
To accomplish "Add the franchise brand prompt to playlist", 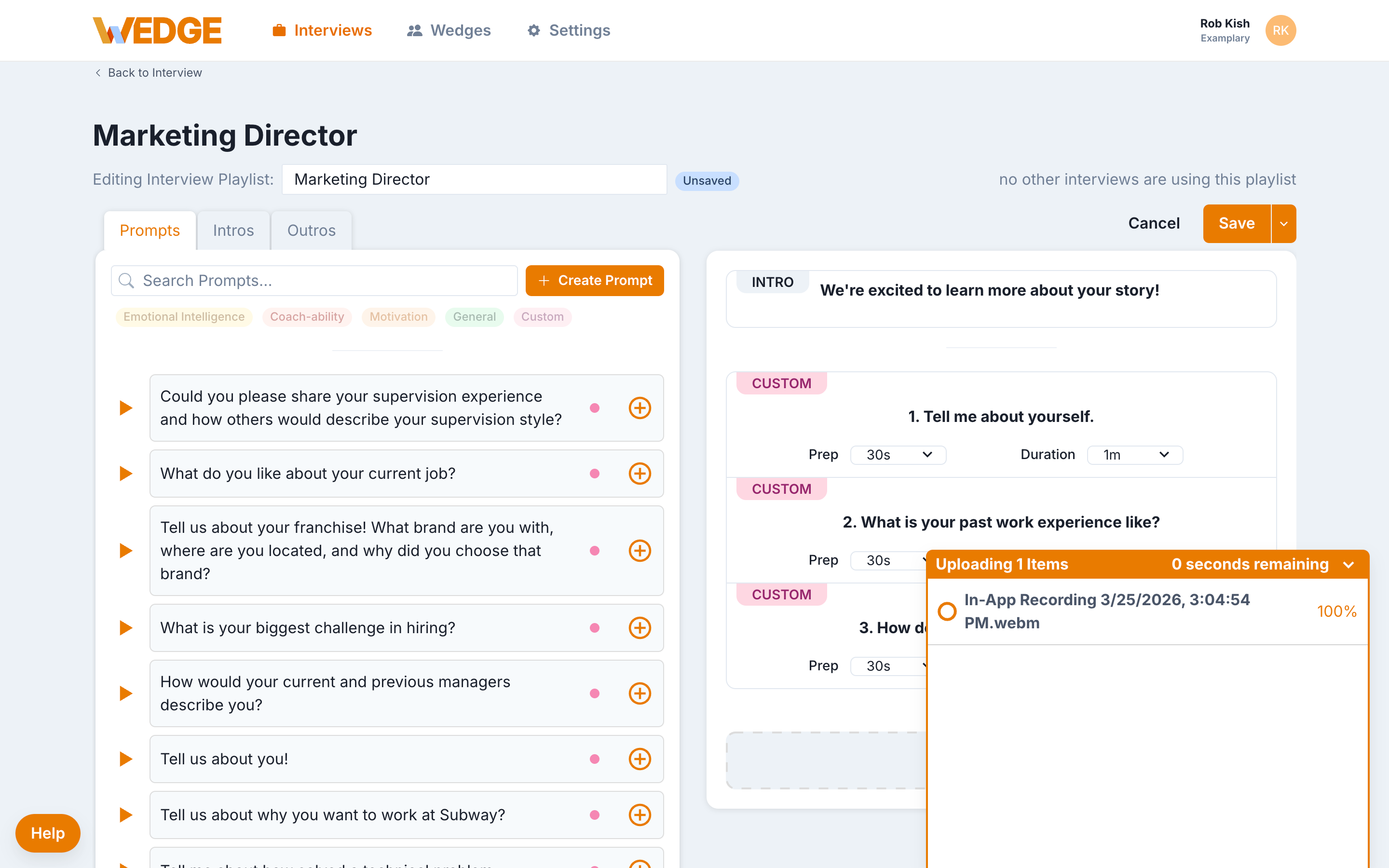I will tap(640, 551).
